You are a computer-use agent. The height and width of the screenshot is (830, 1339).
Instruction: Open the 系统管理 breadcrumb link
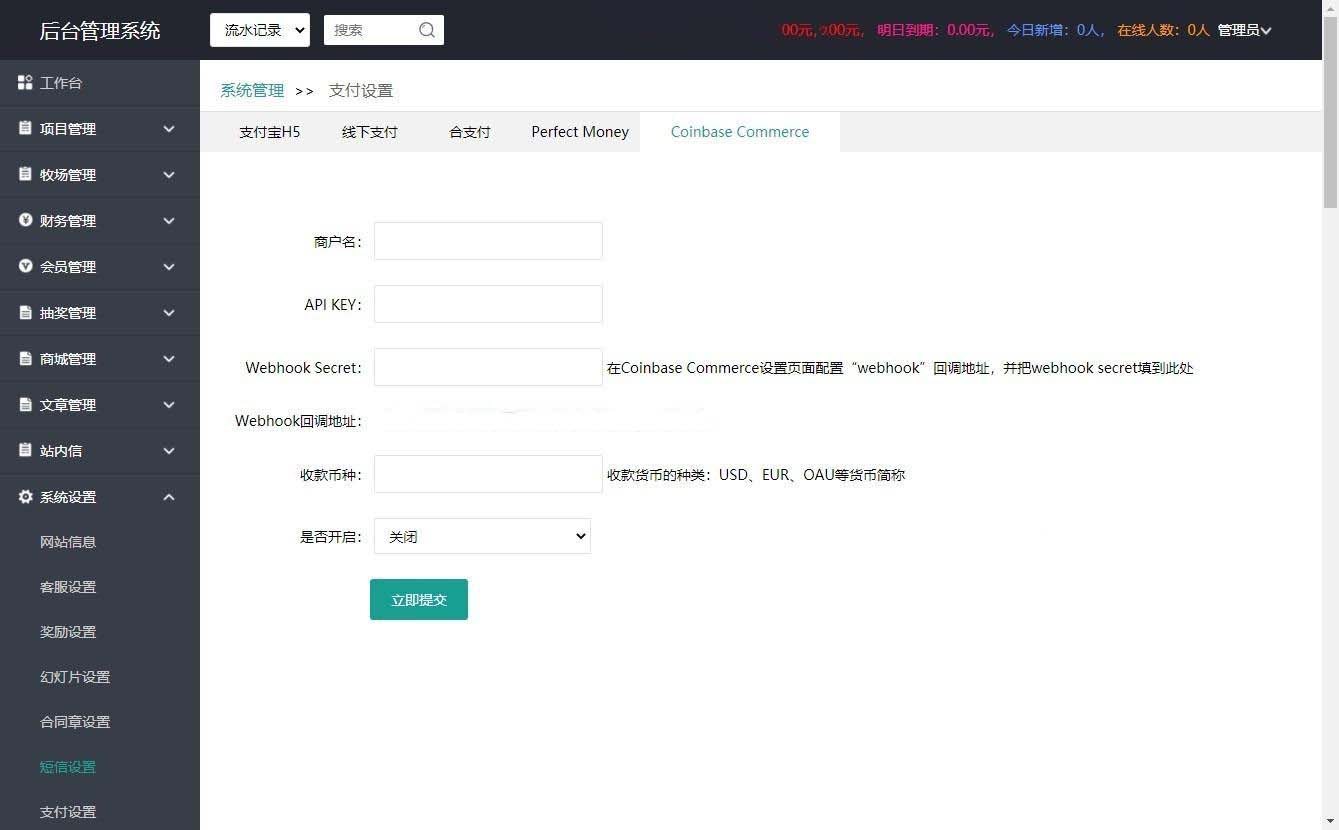(252, 91)
